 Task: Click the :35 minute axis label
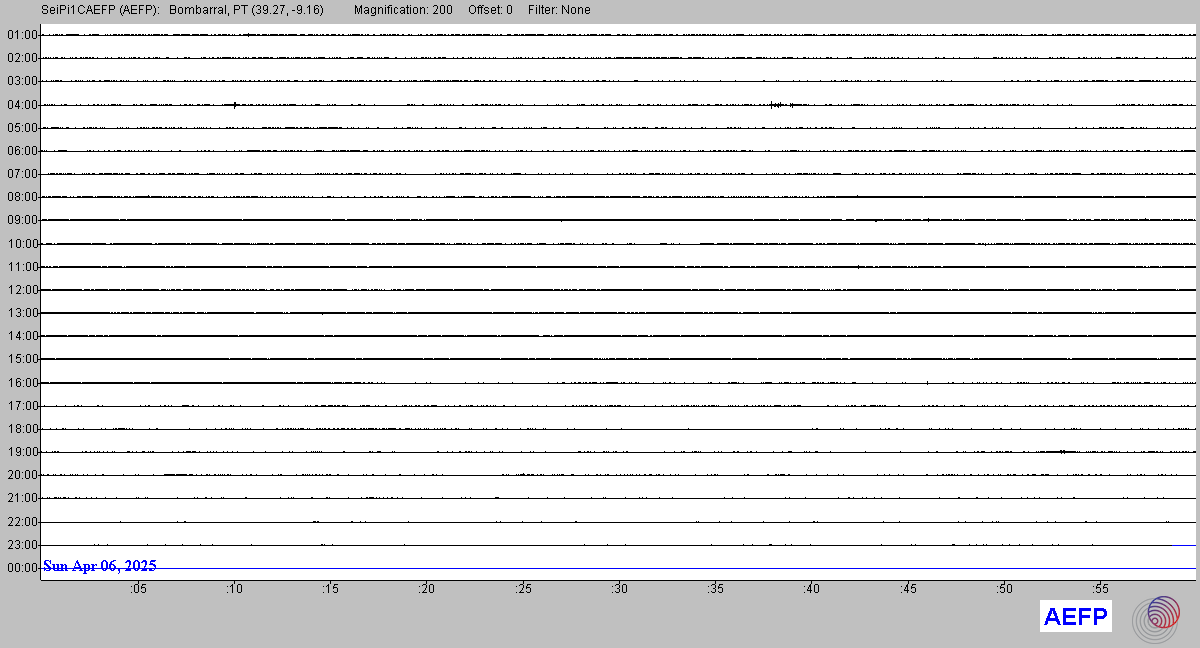click(716, 589)
